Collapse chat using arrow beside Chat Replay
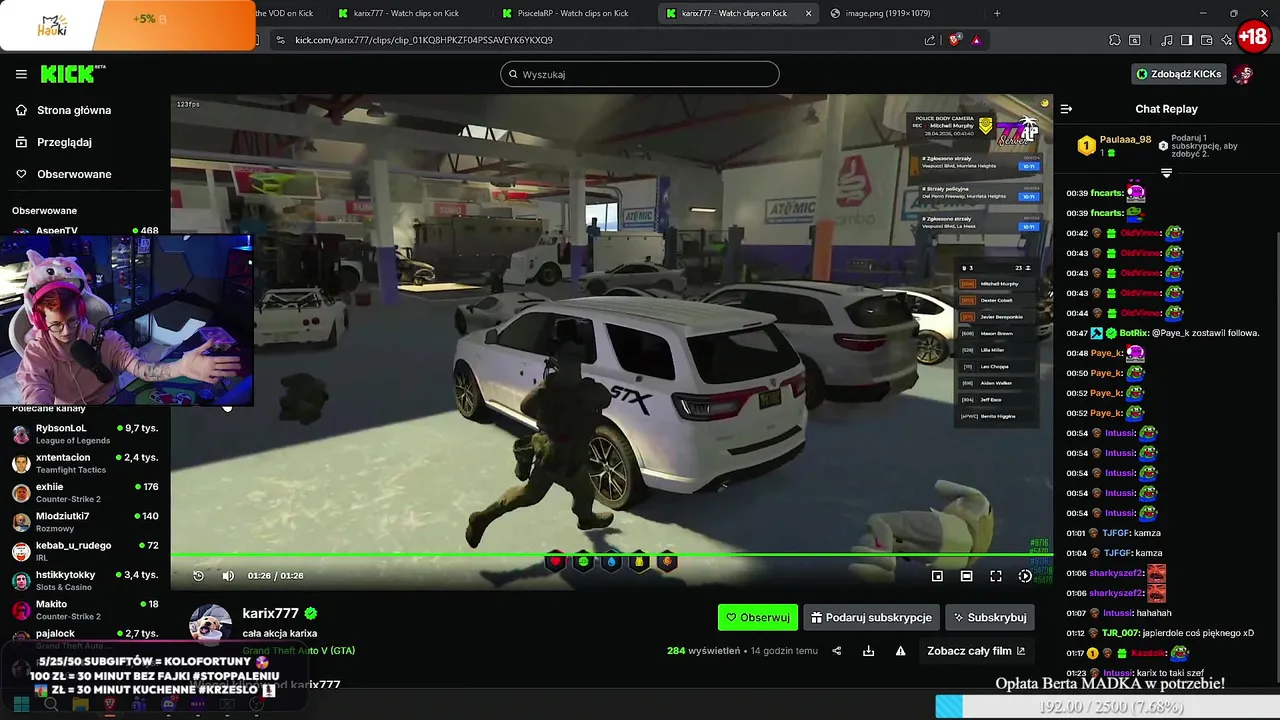Image resolution: width=1280 pixels, height=720 pixels. click(x=1066, y=109)
